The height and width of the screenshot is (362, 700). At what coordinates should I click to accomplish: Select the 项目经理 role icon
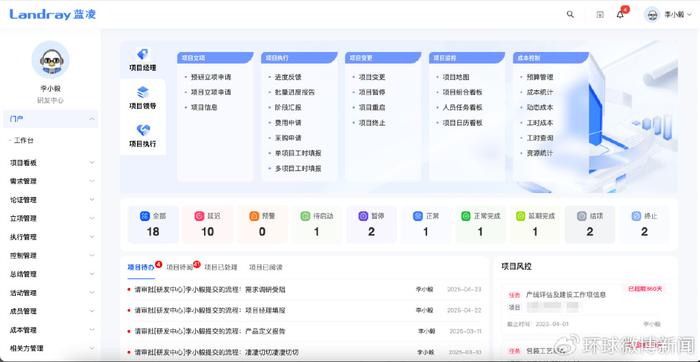click(x=142, y=54)
